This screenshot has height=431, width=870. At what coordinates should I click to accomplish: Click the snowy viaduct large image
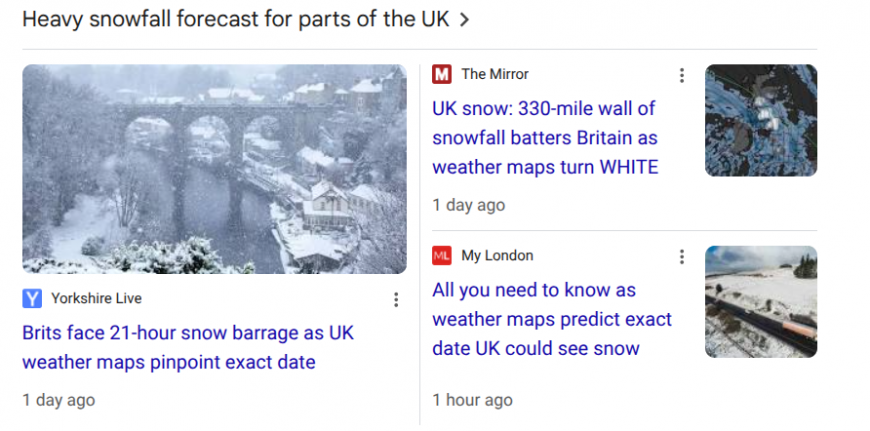point(214,169)
